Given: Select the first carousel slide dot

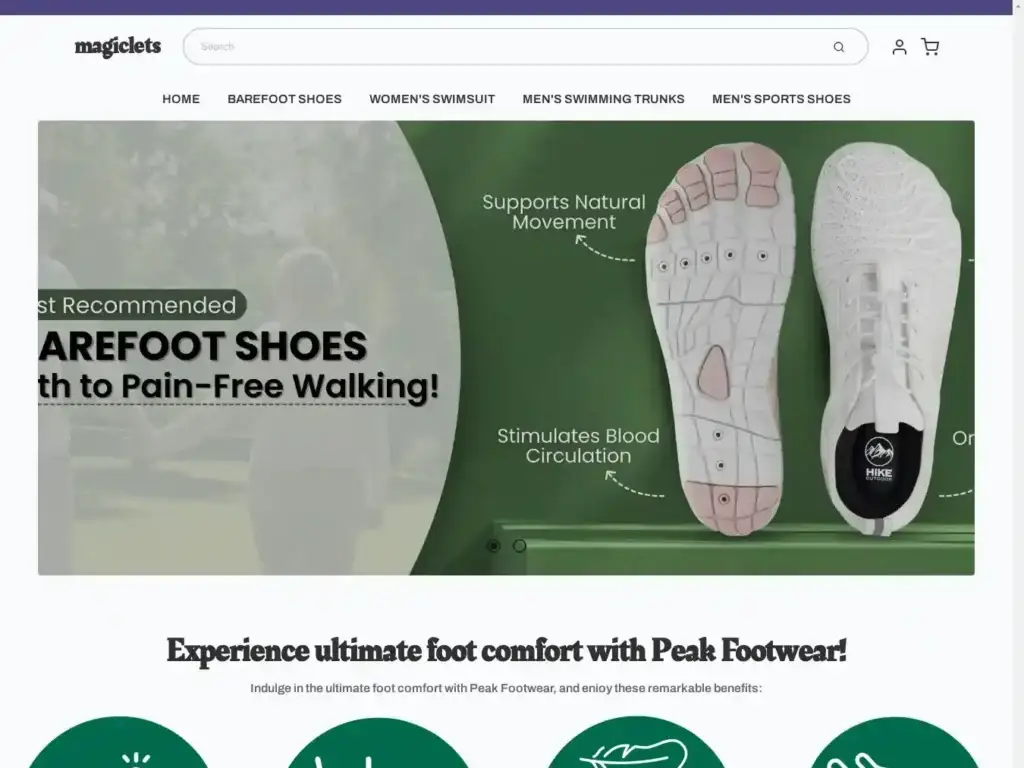Looking at the screenshot, I should pos(493,546).
